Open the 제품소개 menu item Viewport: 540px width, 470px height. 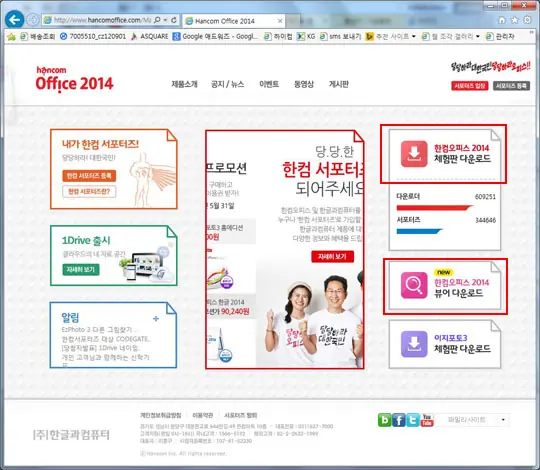(x=184, y=84)
